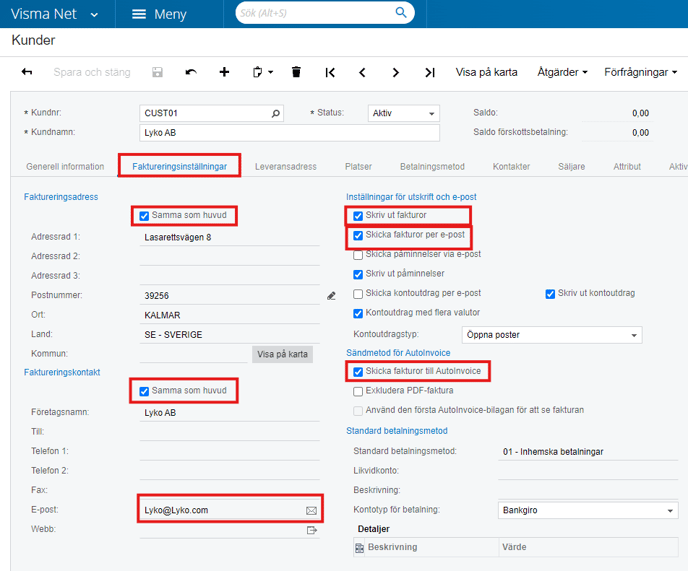The width and height of the screenshot is (688, 571).
Task: Expand the Förfrågningar menu
Action: [640, 72]
